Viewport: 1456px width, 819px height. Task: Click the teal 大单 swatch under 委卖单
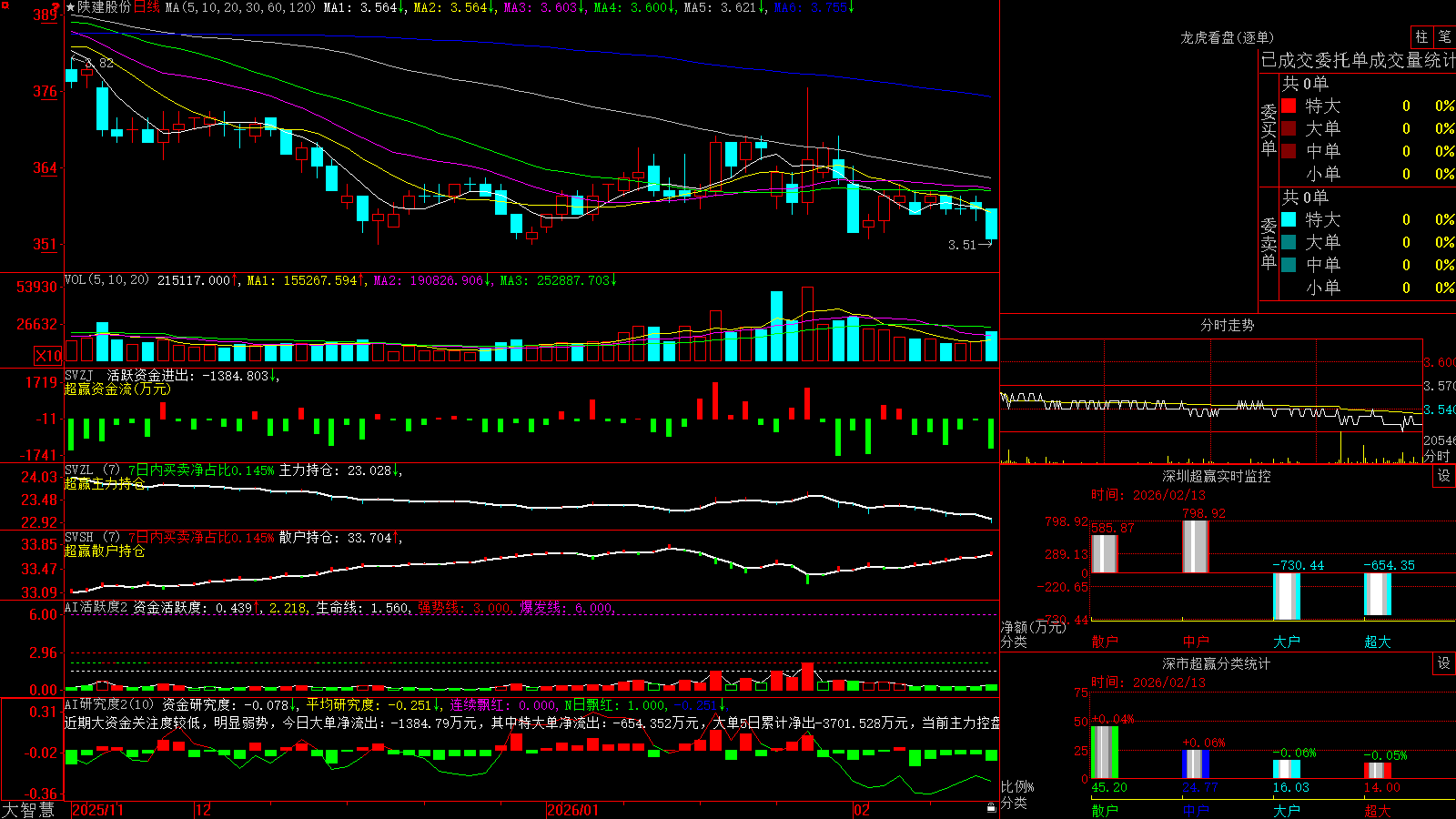1289,242
